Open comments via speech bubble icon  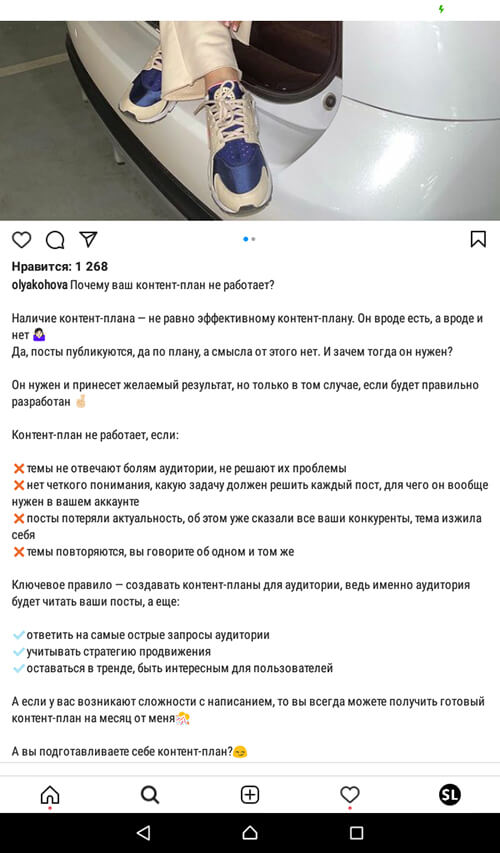coord(55,240)
